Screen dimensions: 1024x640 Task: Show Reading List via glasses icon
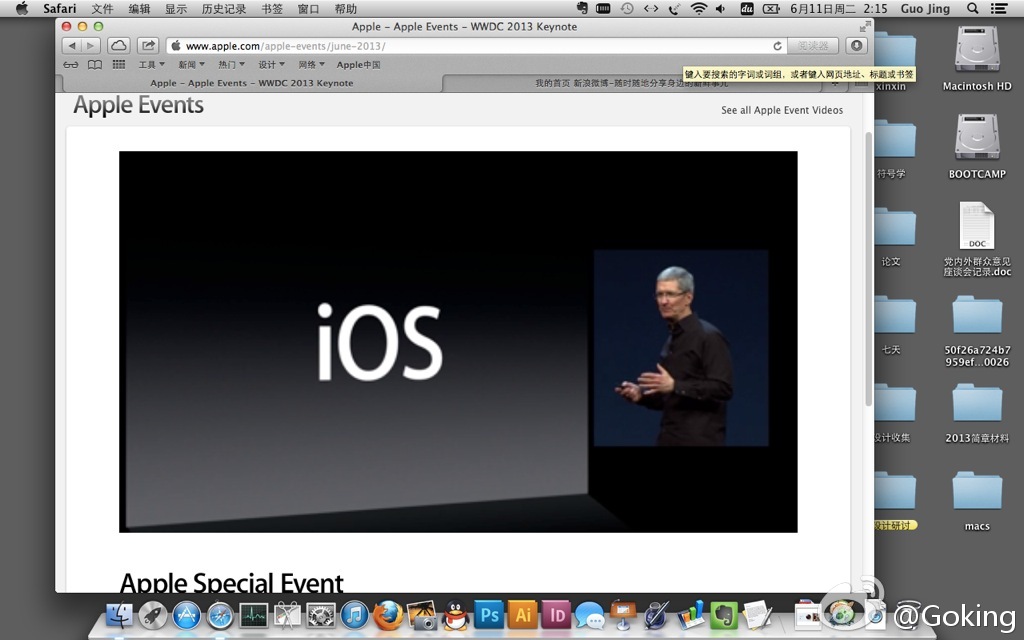coord(71,65)
